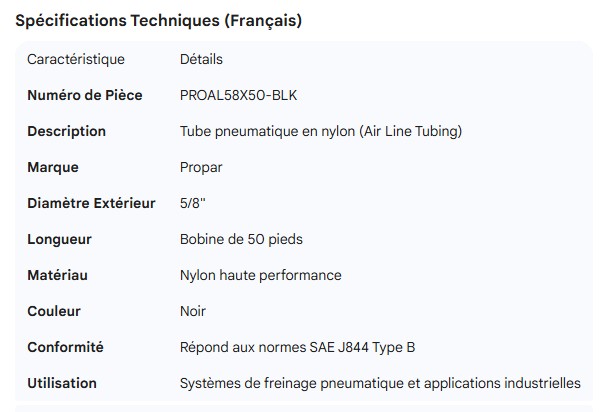605x412 pixels.
Task: Click 'Bobine de 50 pieds' value
Action: point(241,239)
